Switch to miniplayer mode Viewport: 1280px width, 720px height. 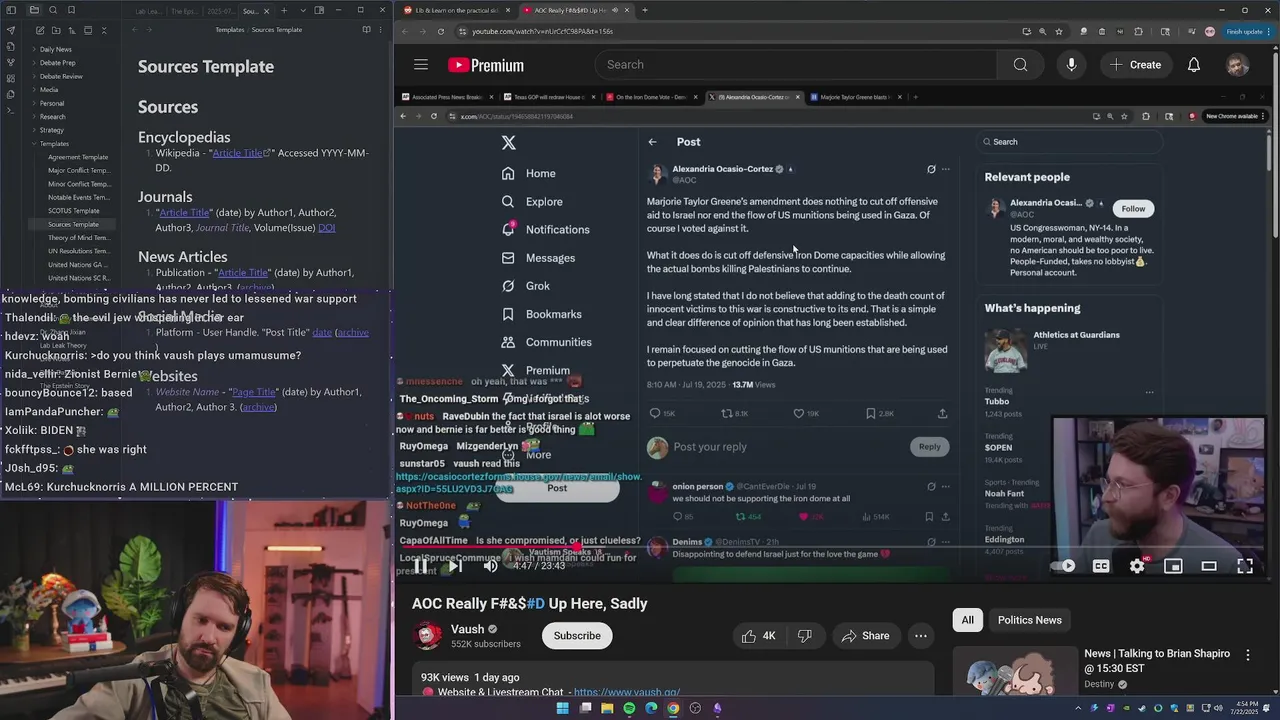point(1173,566)
